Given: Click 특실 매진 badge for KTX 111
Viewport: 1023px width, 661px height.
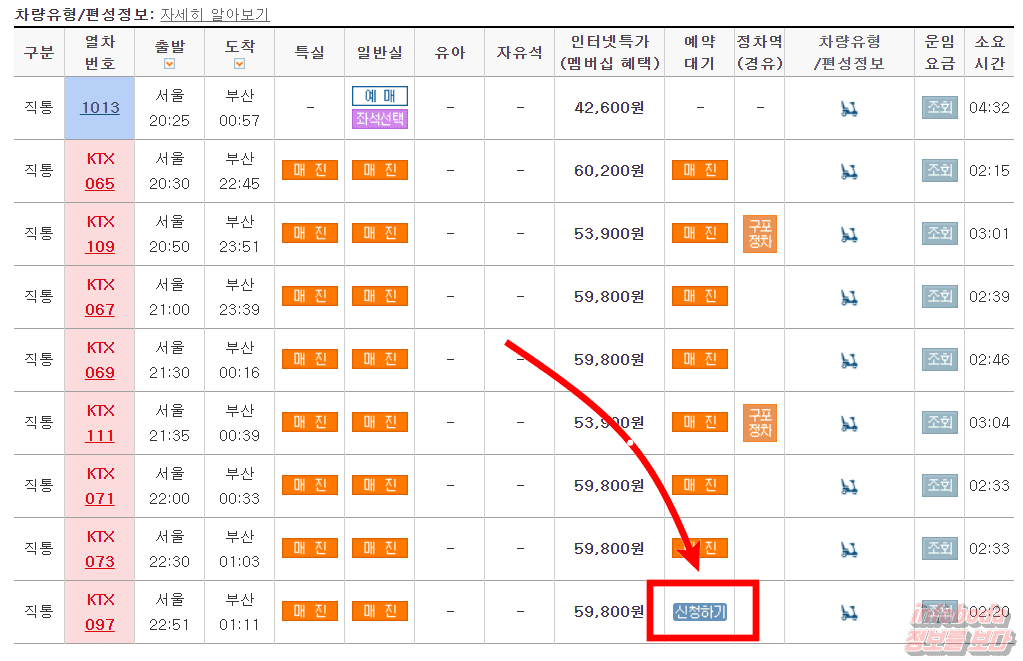Looking at the screenshot, I should (x=310, y=422).
